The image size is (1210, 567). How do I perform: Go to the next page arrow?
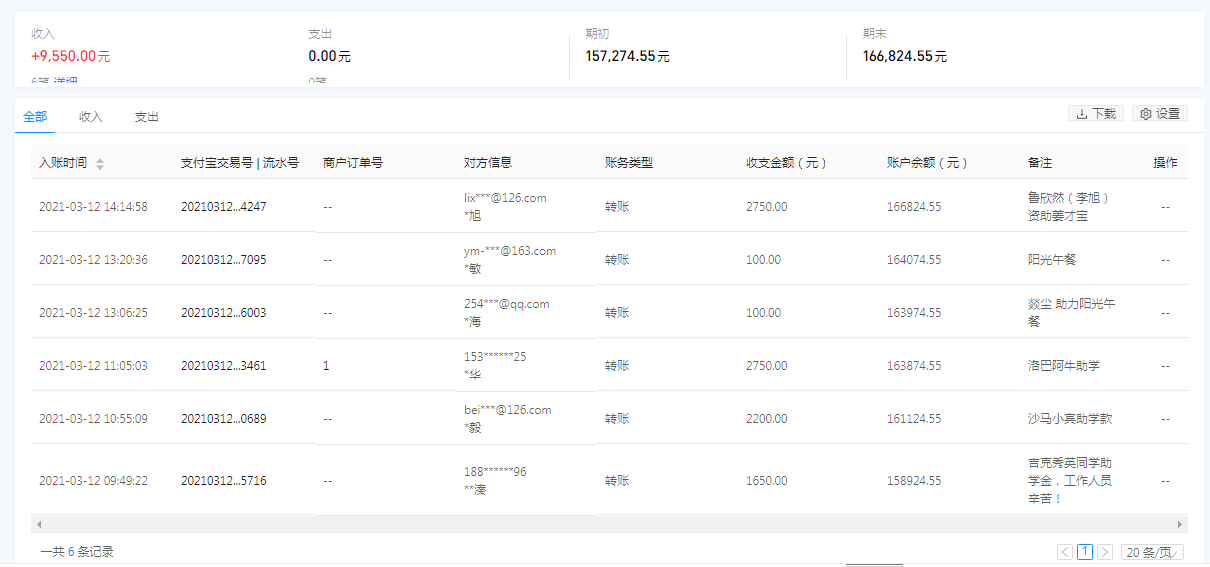click(1105, 551)
